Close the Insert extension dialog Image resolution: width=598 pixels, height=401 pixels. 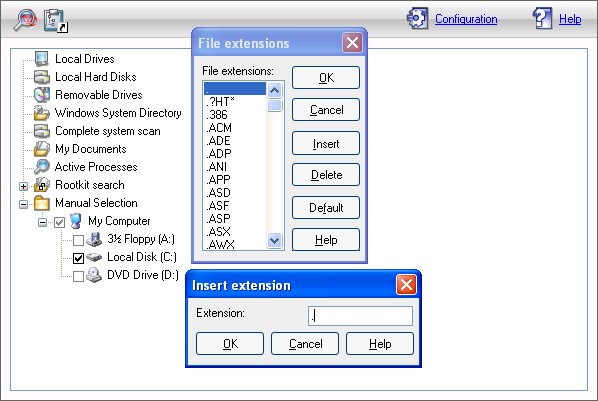pos(406,284)
